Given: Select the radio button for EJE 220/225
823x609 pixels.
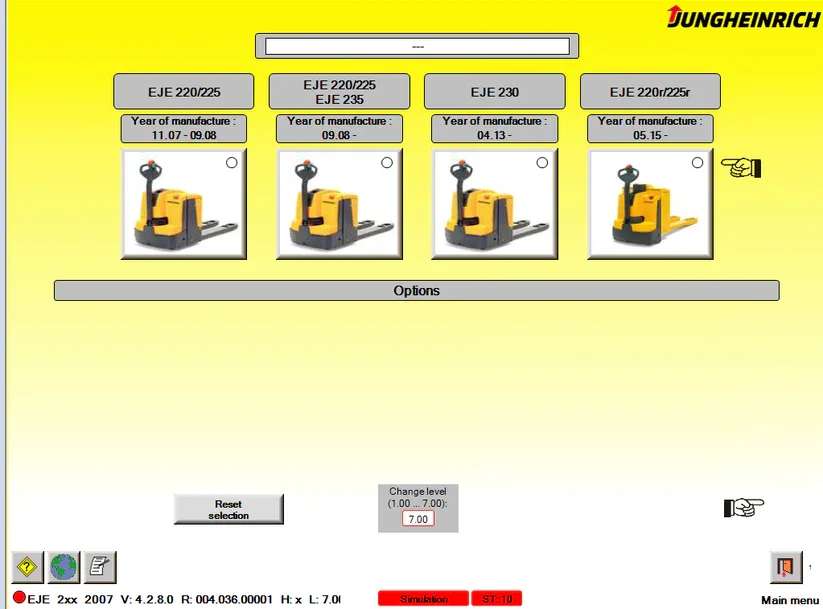Looking at the screenshot, I should tap(231, 162).
